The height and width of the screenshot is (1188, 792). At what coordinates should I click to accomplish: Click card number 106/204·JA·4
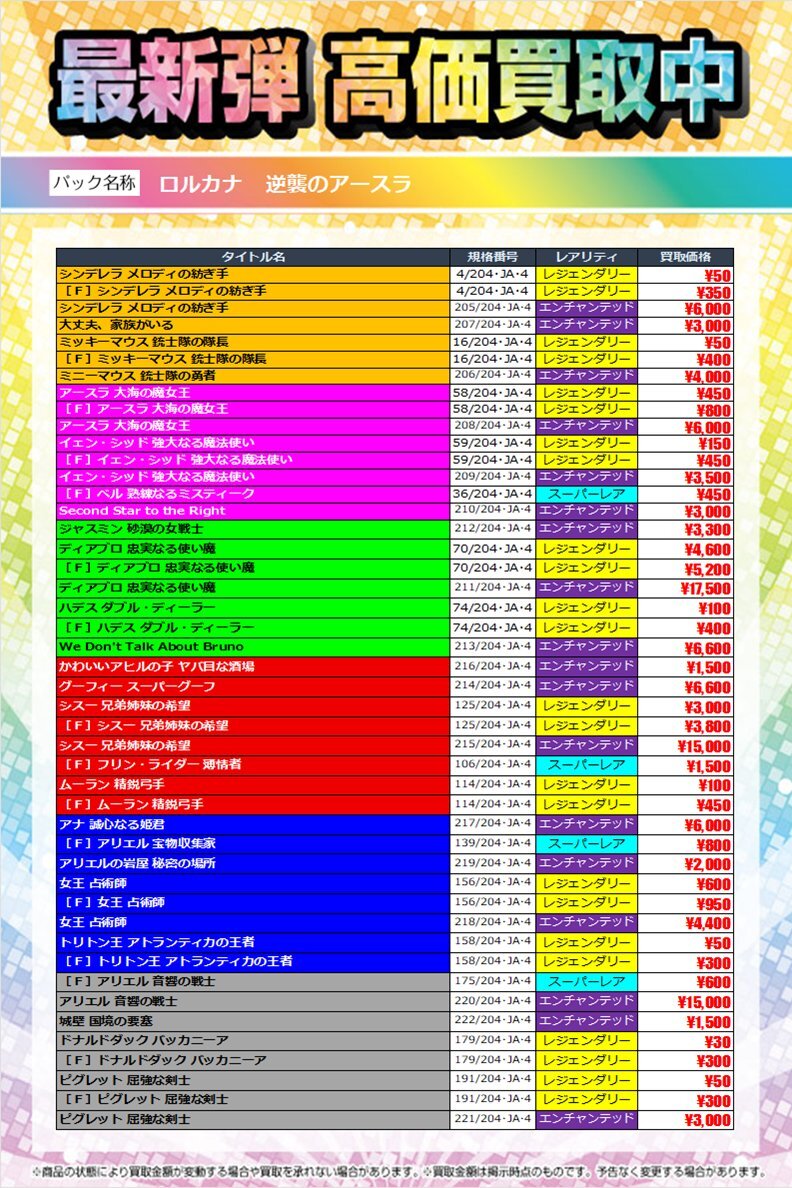pos(493,764)
